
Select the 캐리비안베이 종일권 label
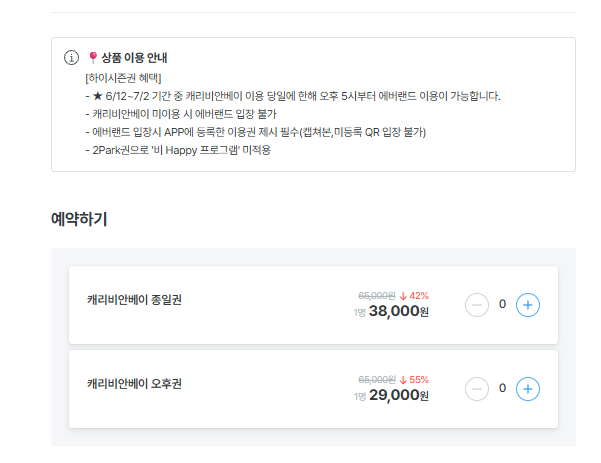tap(134, 300)
